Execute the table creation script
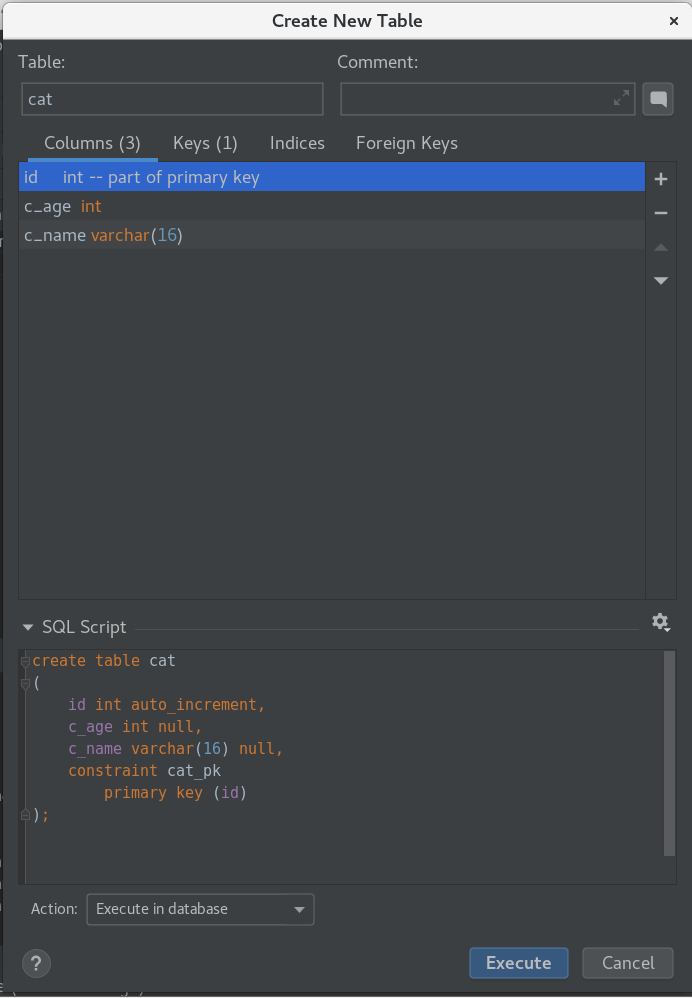 tap(518, 963)
